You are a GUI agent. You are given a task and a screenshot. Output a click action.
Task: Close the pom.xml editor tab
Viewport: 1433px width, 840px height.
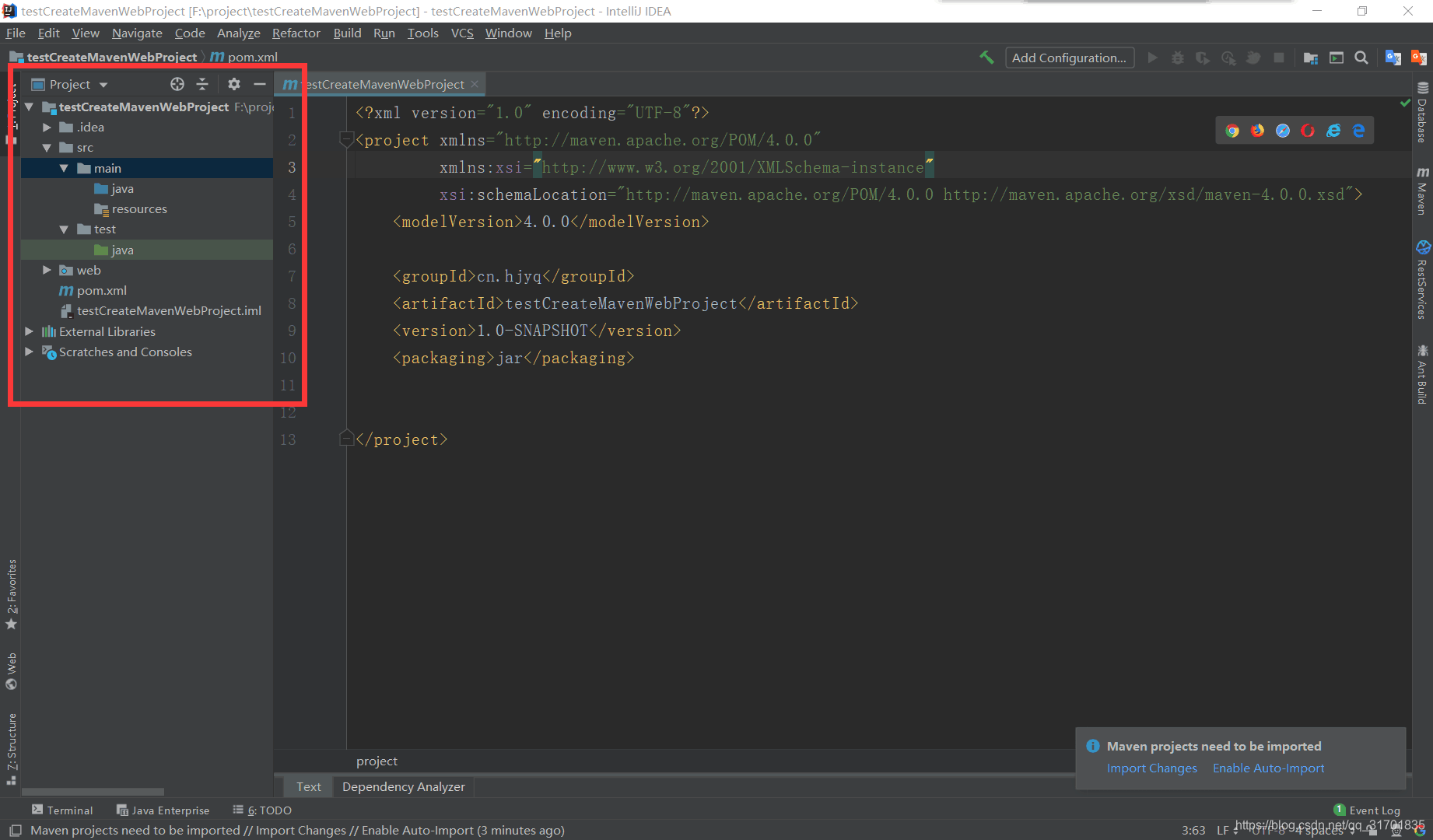tap(475, 84)
